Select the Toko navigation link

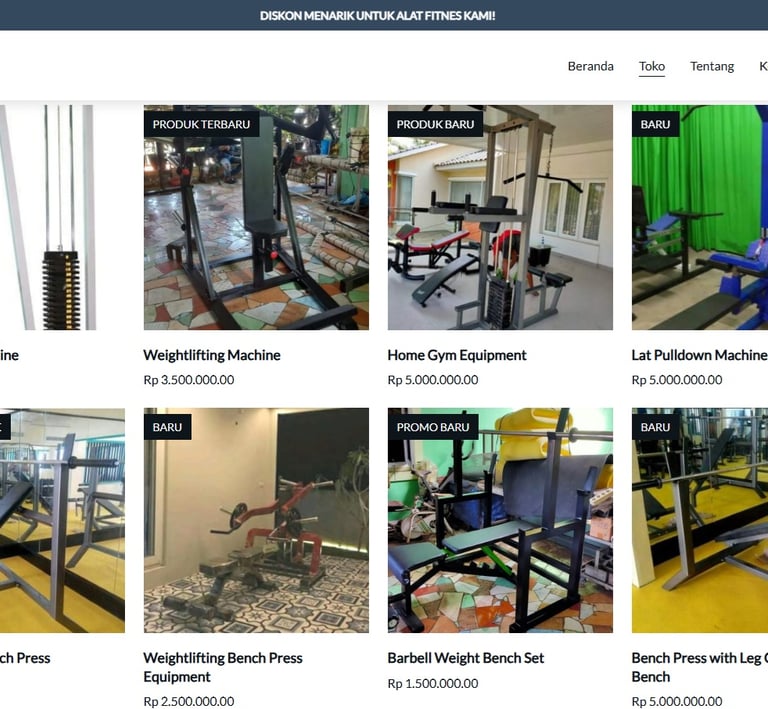(651, 66)
